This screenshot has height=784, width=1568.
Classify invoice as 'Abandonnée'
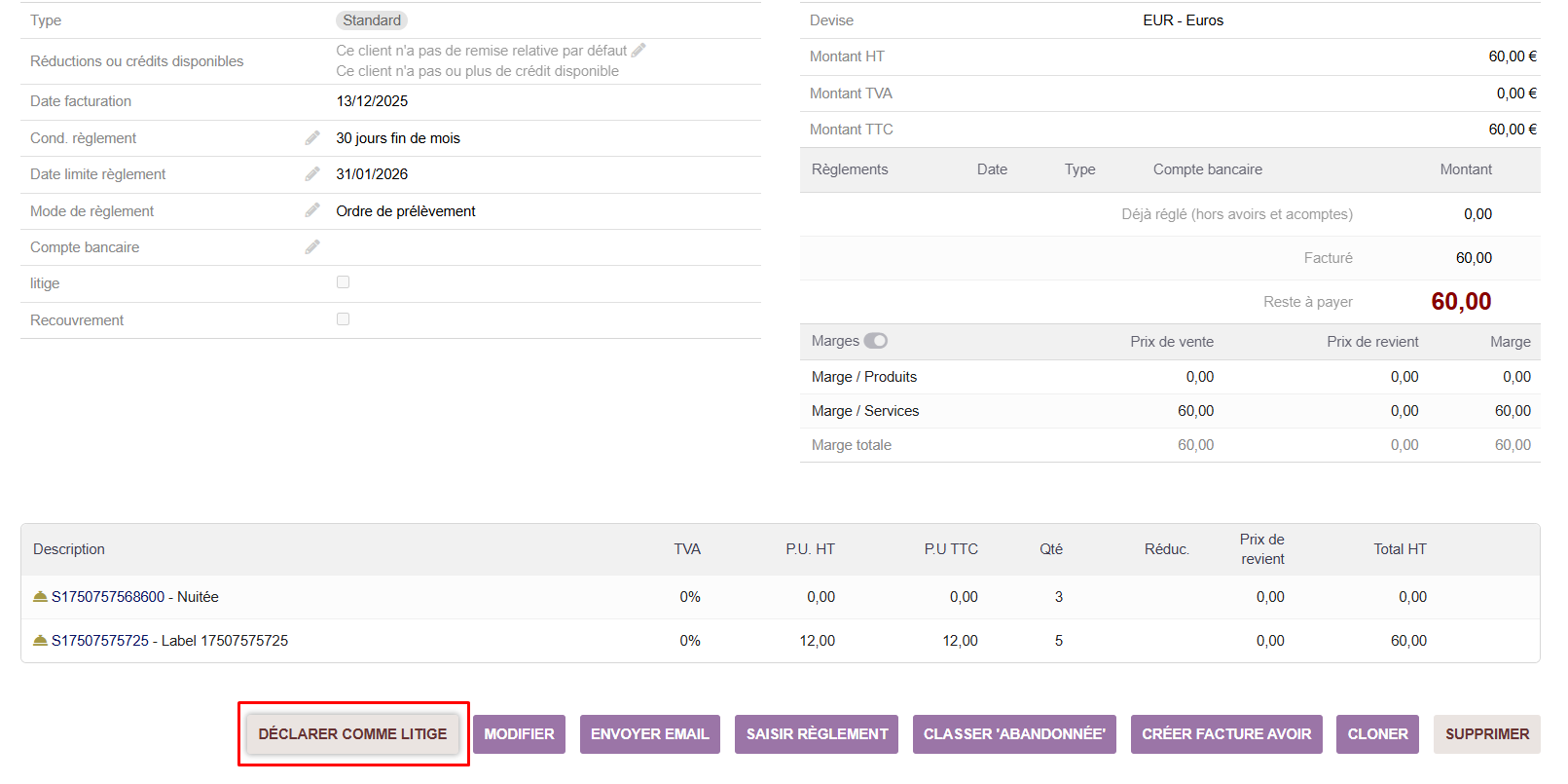click(1014, 734)
